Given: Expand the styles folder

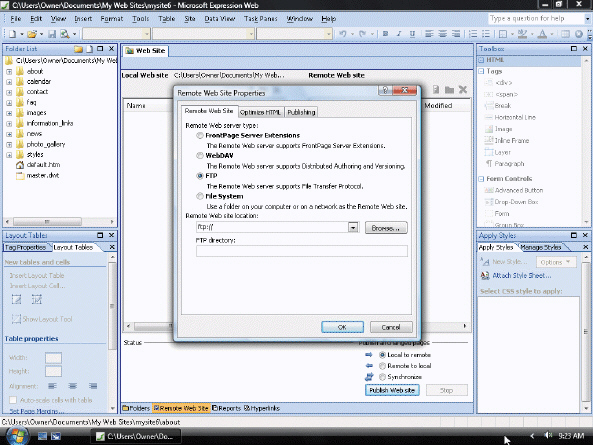Looking at the screenshot, I should (x=9, y=155).
